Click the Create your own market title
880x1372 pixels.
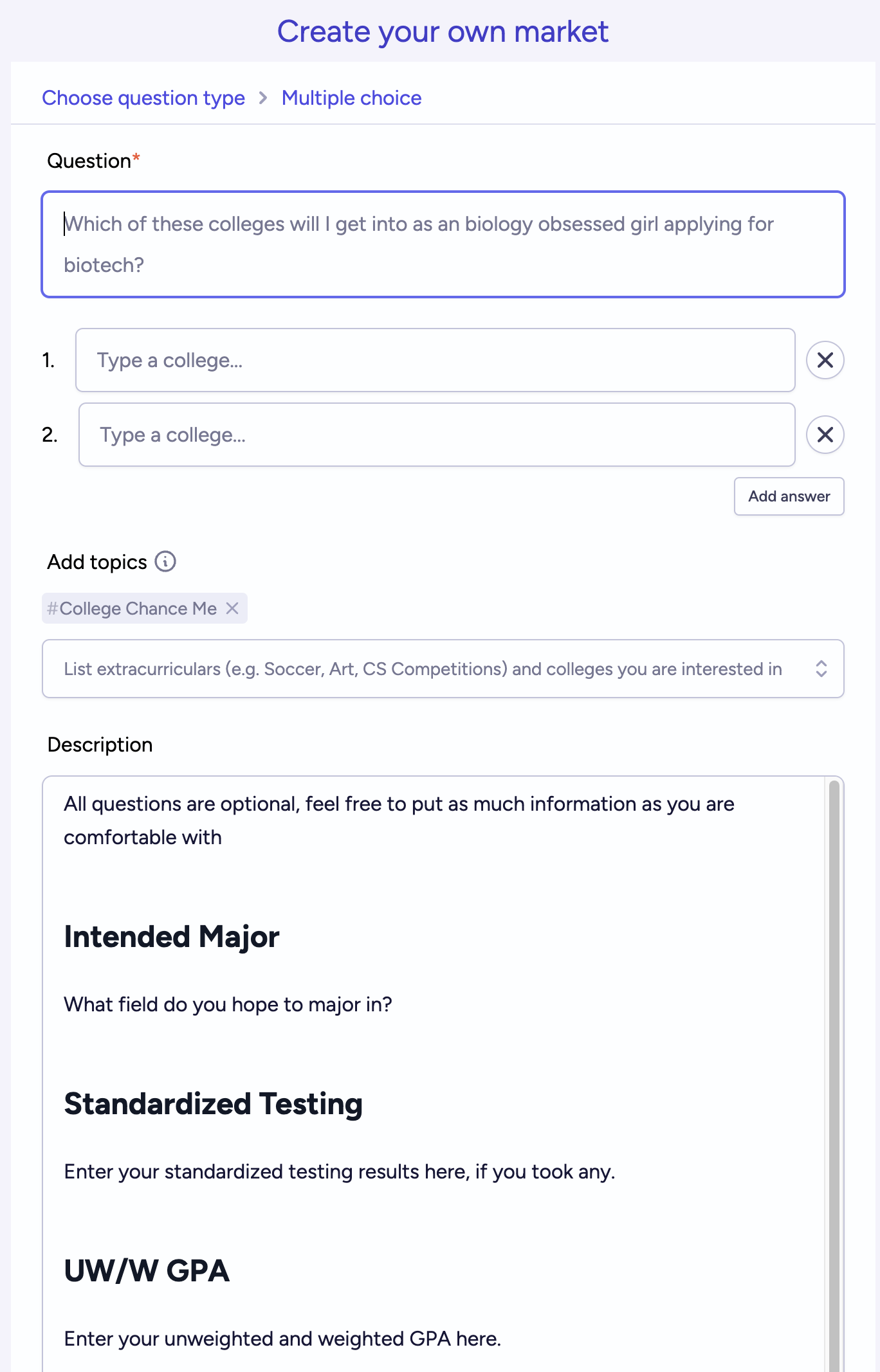point(443,32)
